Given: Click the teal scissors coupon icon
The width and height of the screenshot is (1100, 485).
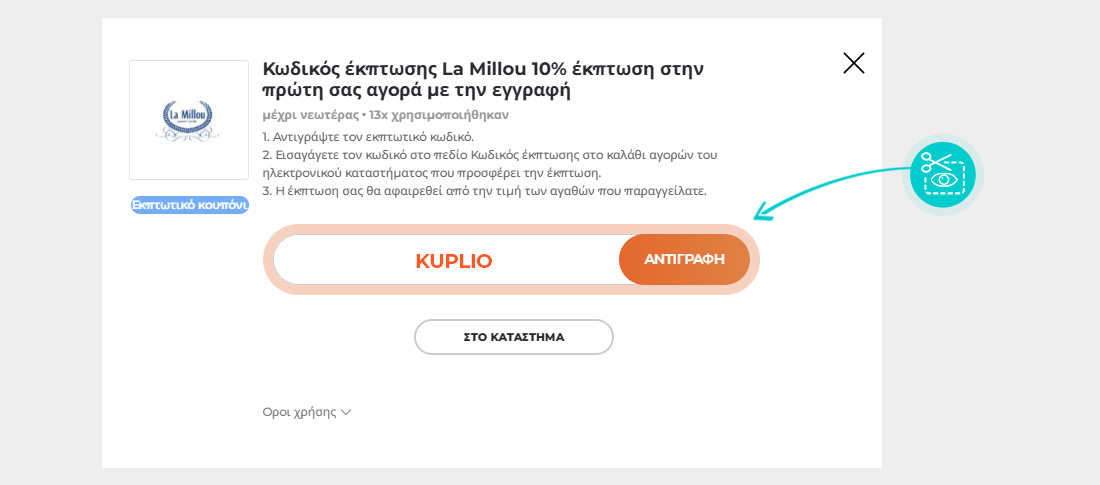Looking at the screenshot, I should [942, 173].
